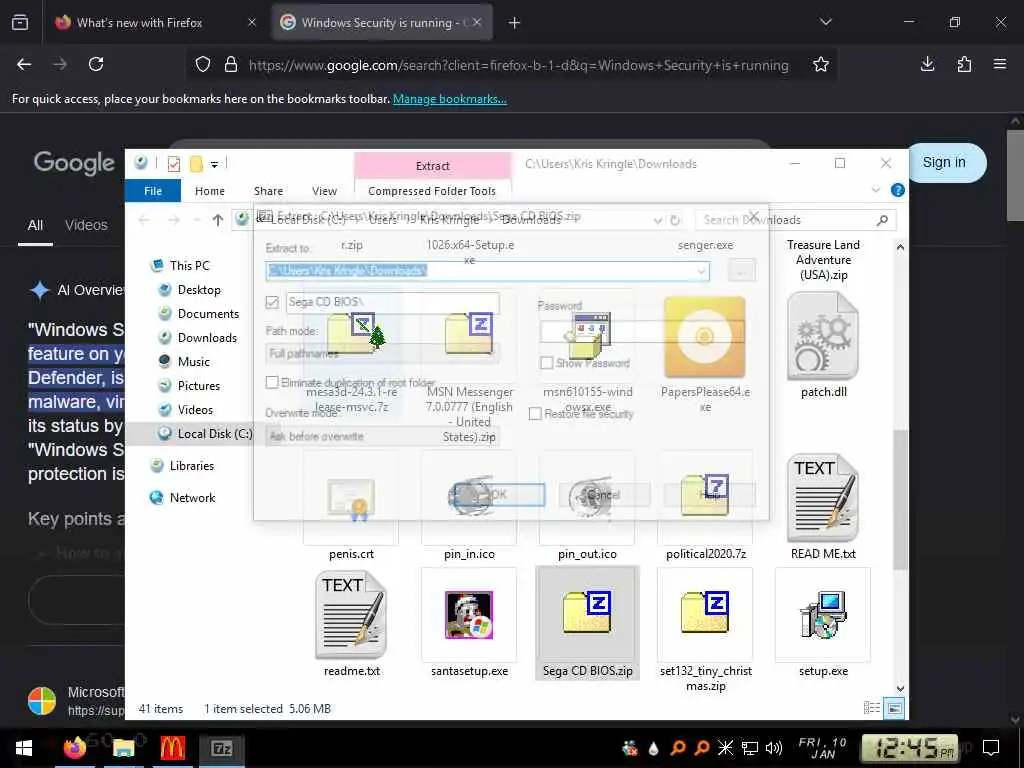The width and height of the screenshot is (1024, 768).
Task: Enable Eliminate duplication of root folder
Action: point(272,382)
